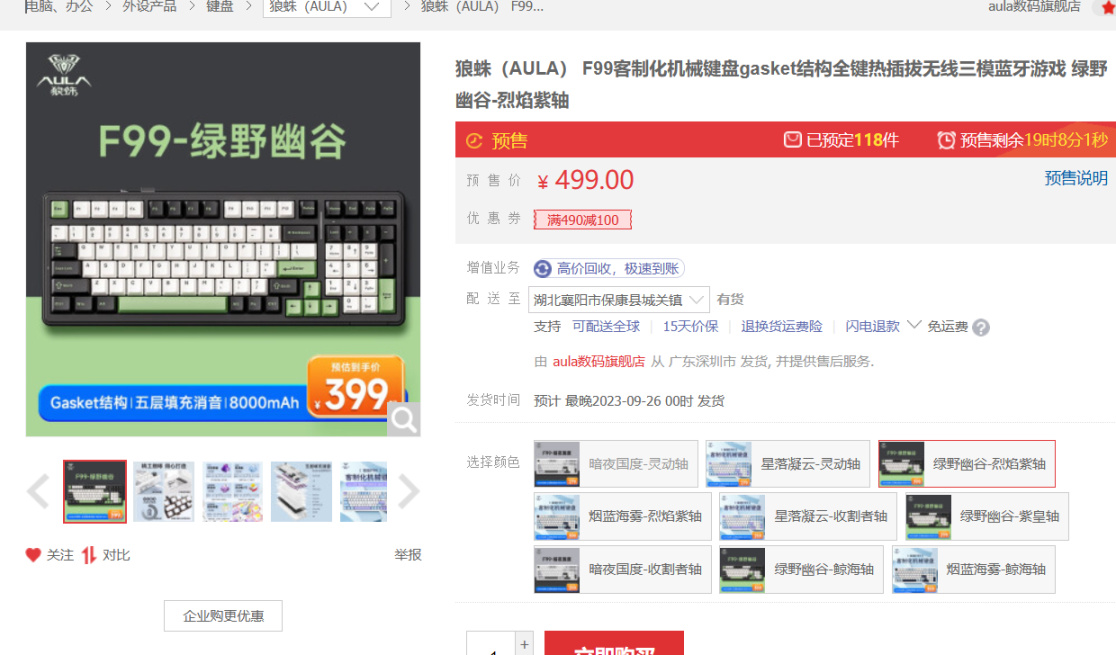
Task: Click the presale clock icon
Action: coord(474,141)
